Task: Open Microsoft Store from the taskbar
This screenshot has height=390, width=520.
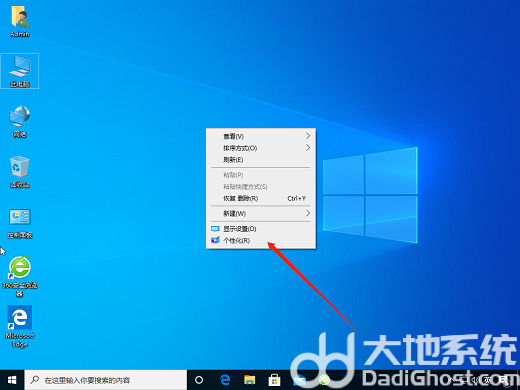Action: 274,380
